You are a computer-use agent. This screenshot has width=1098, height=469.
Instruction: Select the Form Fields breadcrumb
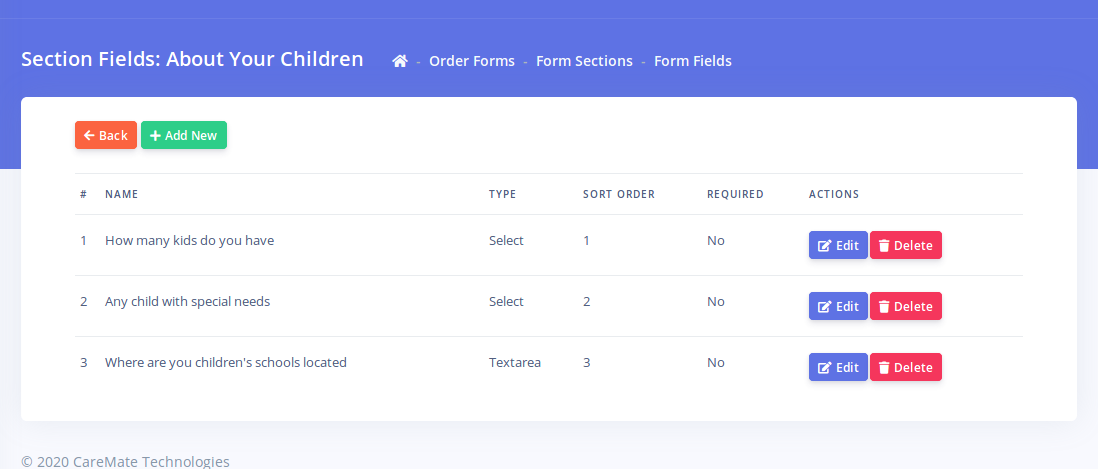[x=692, y=61]
